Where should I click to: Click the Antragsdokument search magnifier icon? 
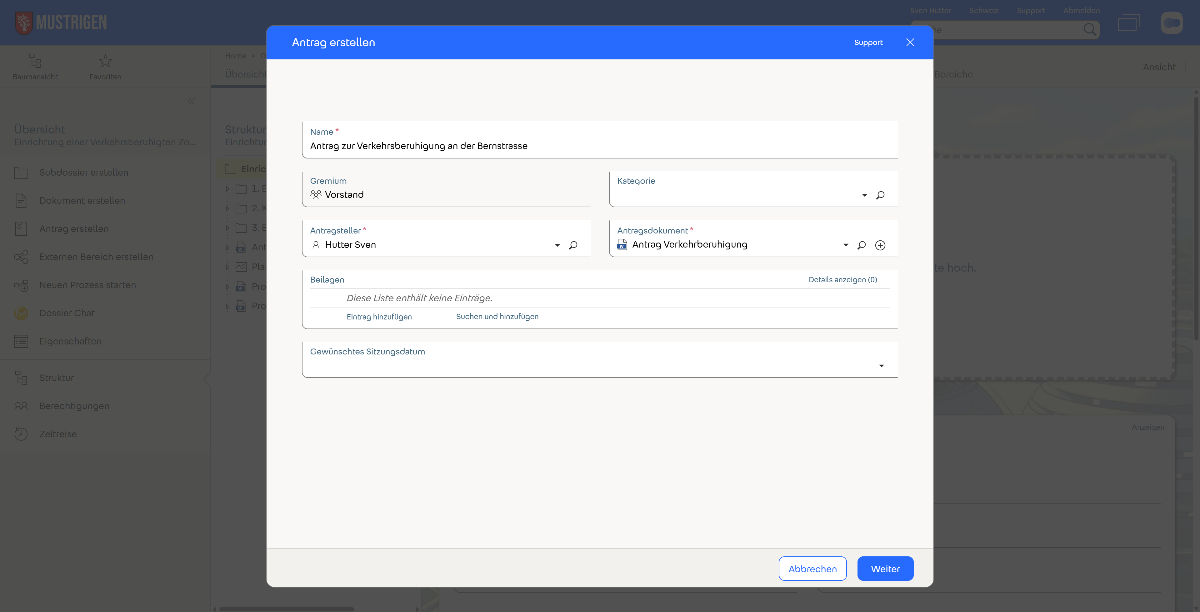(861, 245)
